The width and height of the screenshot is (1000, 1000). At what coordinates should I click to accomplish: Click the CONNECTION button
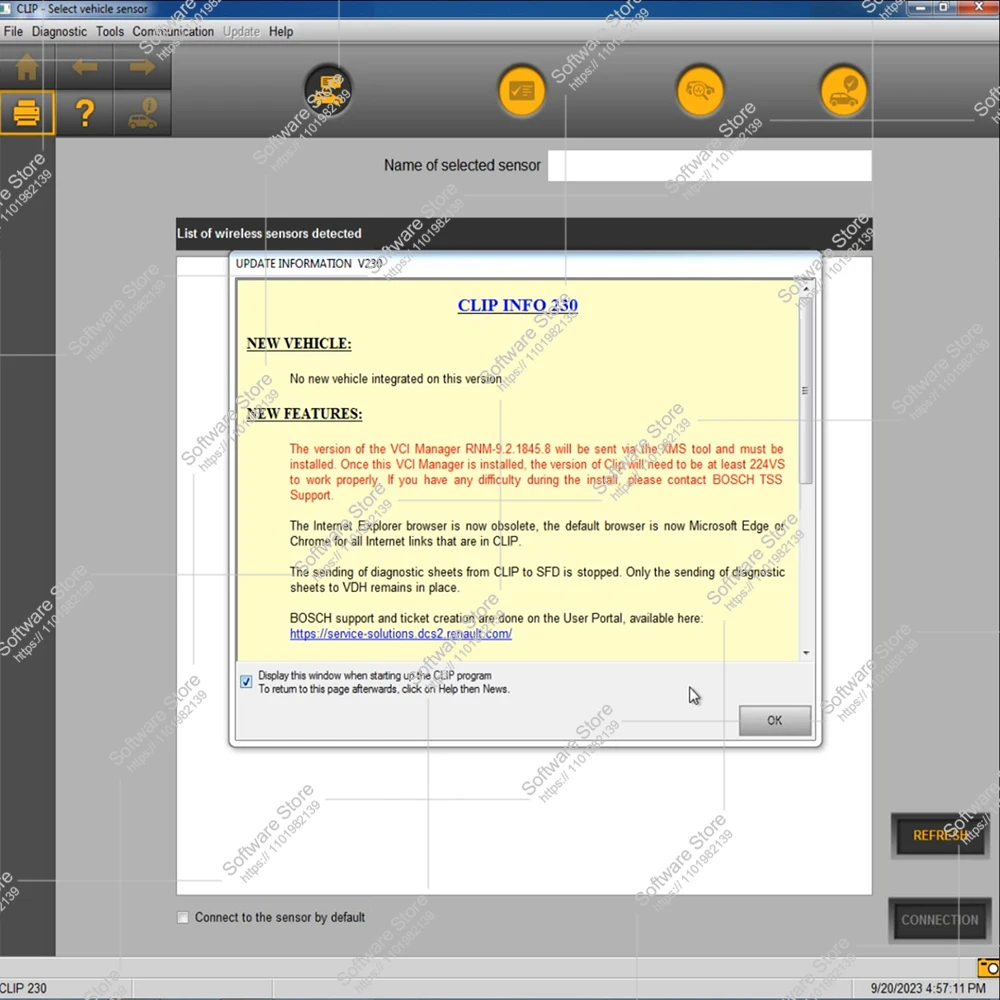[939, 920]
